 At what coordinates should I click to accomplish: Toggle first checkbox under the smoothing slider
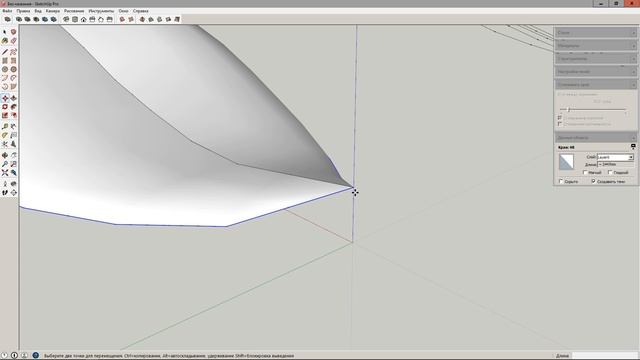click(560, 118)
